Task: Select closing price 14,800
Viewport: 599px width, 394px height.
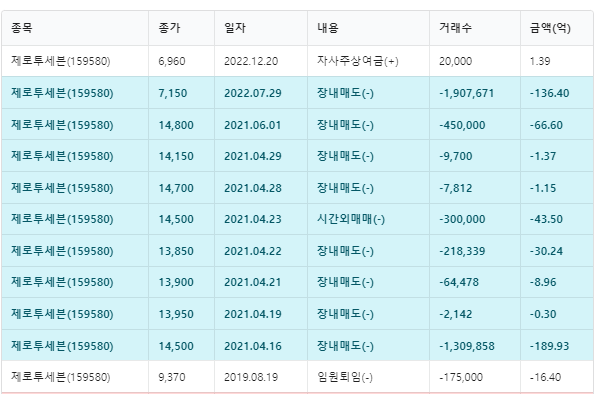Action: [x=176, y=125]
